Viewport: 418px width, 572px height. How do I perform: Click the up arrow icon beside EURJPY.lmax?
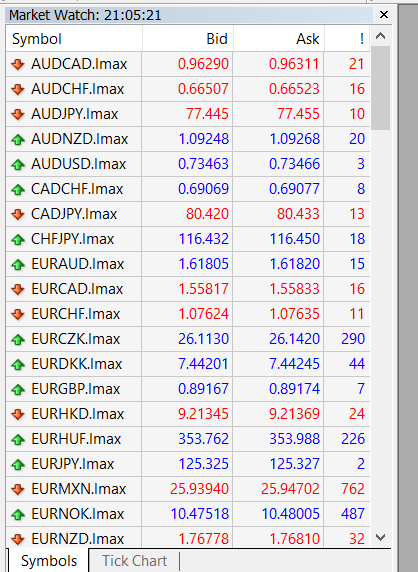[x=18, y=464]
